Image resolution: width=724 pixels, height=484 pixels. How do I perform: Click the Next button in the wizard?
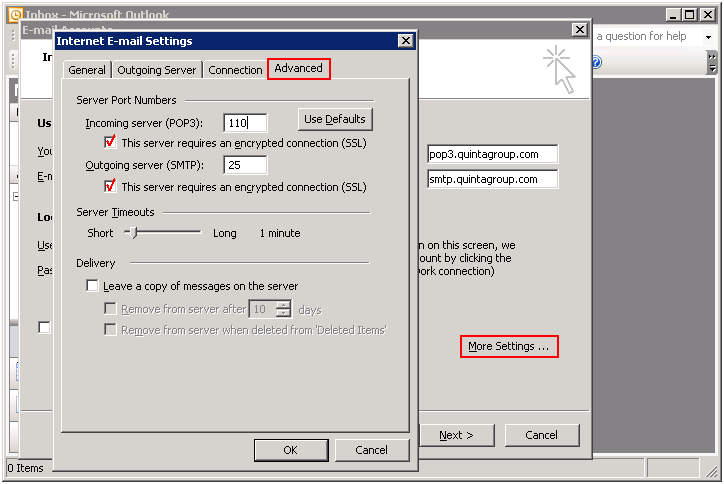point(455,435)
